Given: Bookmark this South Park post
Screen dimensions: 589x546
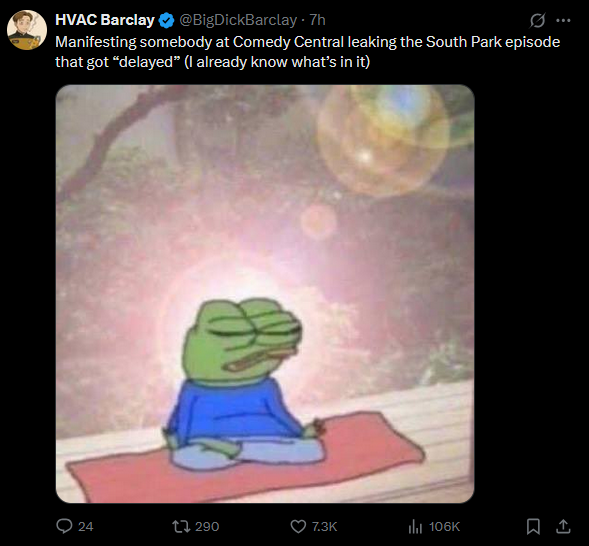Looking at the screenshot, I should click(x=533, y=526).
